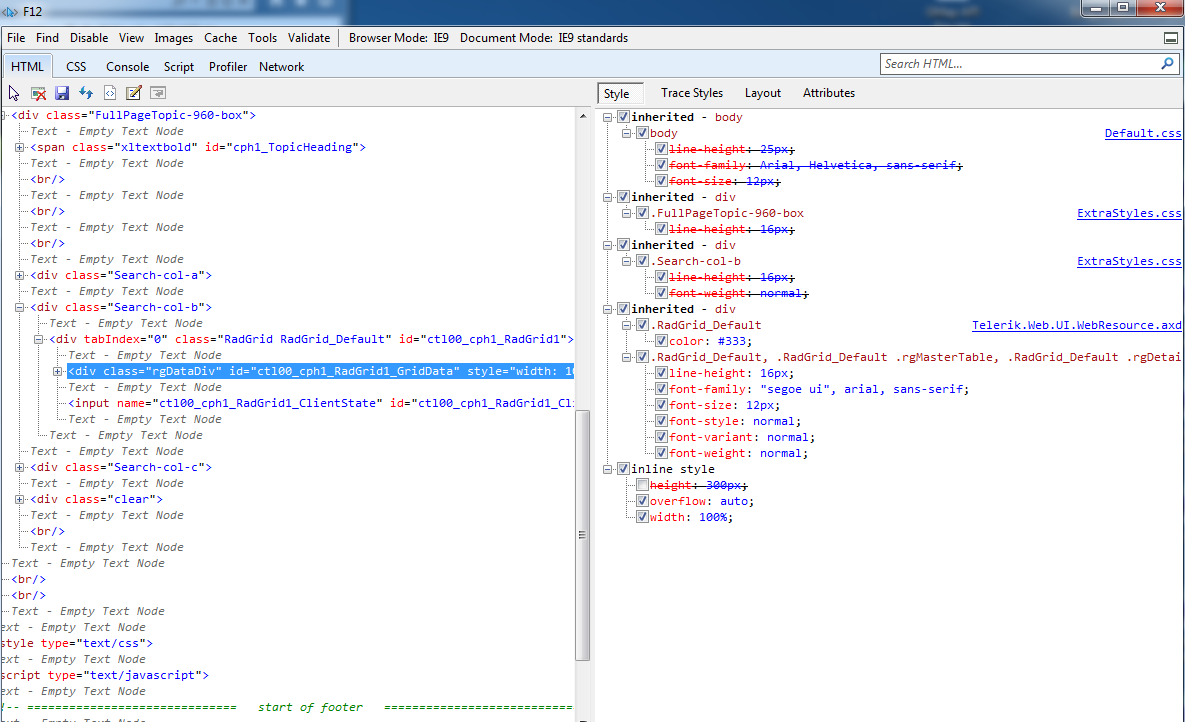Expand the span xltextbold node
Image resolution: width=1185 pixels, height=722 pixels.
pyautogui.click(x=20, y=148)
